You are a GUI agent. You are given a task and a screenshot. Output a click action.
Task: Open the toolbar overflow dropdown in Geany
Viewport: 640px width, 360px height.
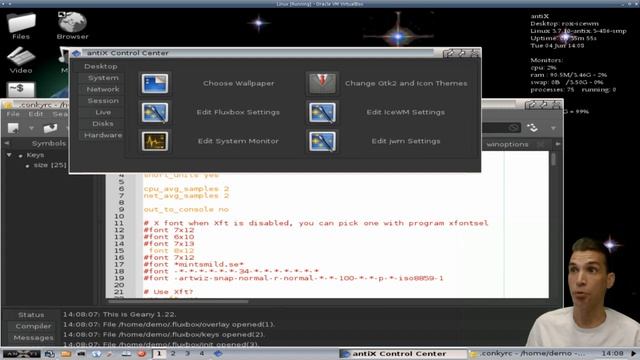pyautogui.click(x=553, y=128)
